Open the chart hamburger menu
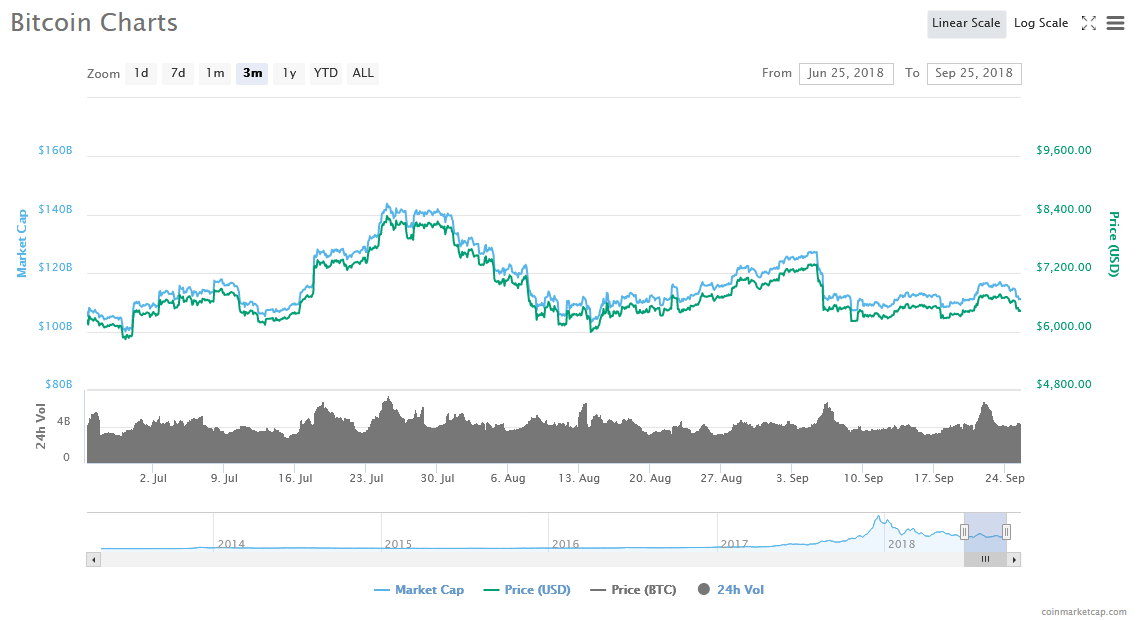The height and width of the screenshot is (620, 1137). click(1115, 23)
